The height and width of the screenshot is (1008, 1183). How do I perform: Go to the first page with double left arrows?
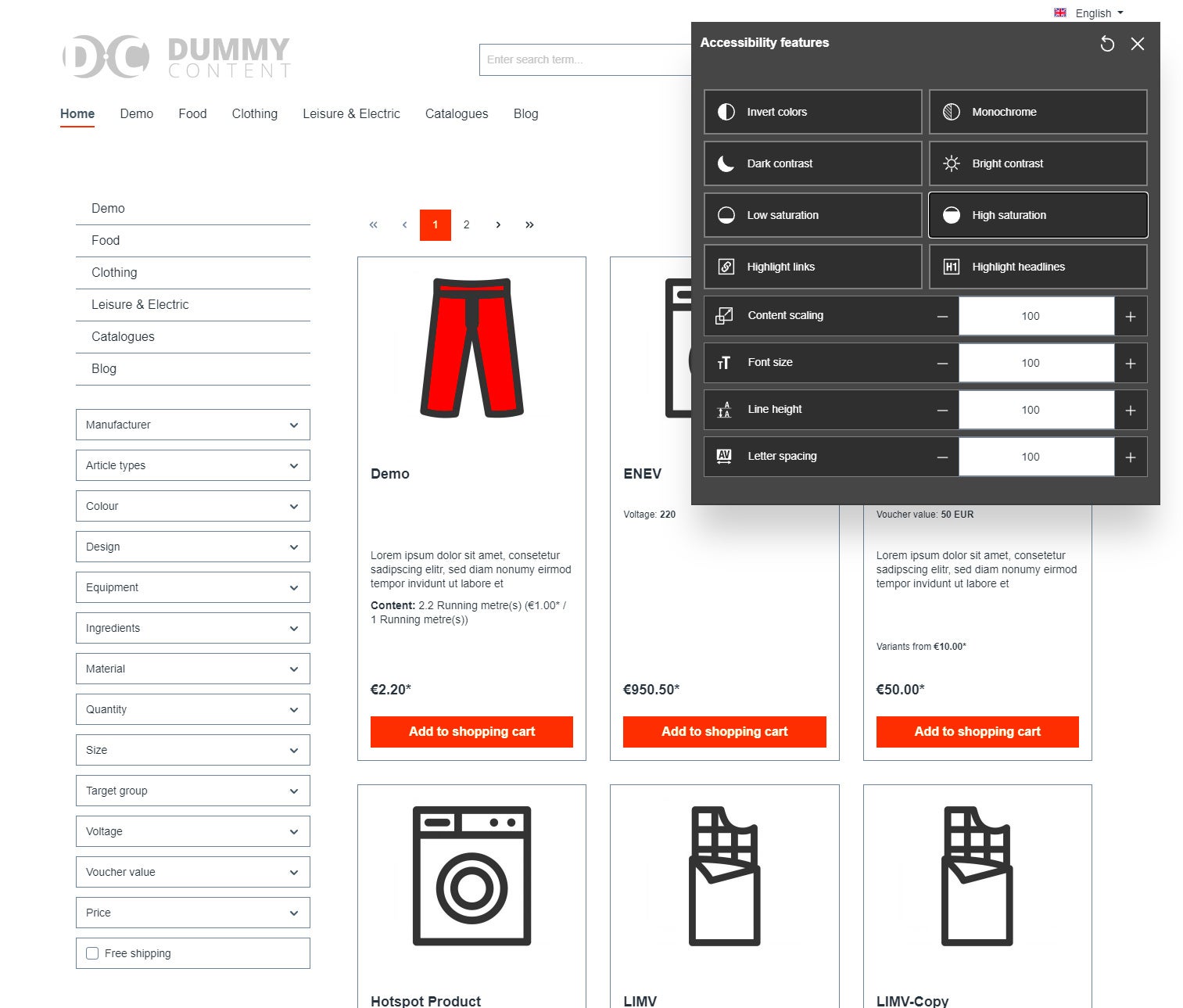coord(373,224)
